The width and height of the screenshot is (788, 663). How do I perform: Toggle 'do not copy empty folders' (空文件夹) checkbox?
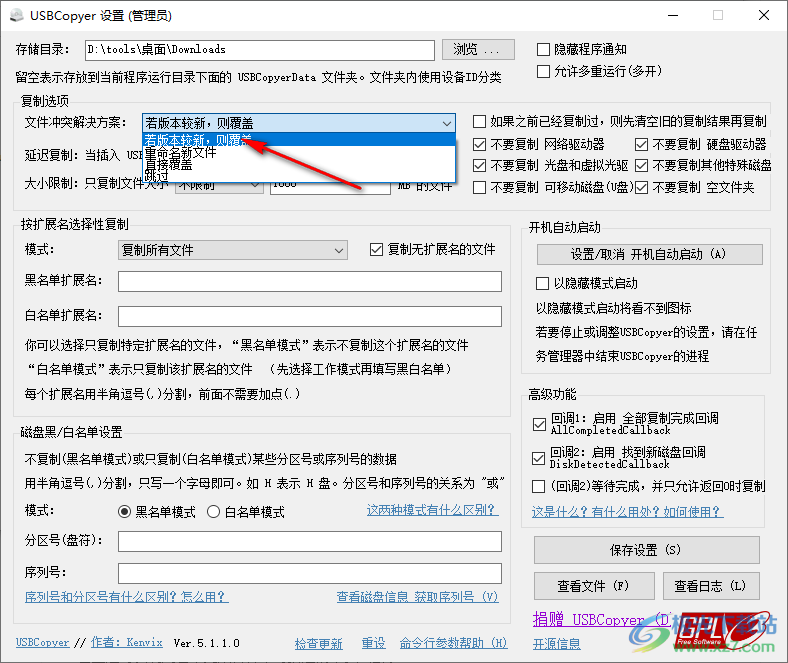point(641,187)
